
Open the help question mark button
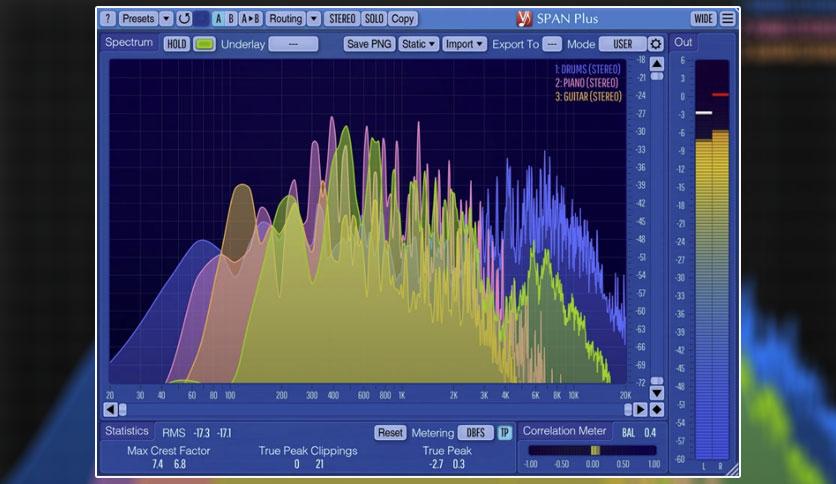pos(108,19)
